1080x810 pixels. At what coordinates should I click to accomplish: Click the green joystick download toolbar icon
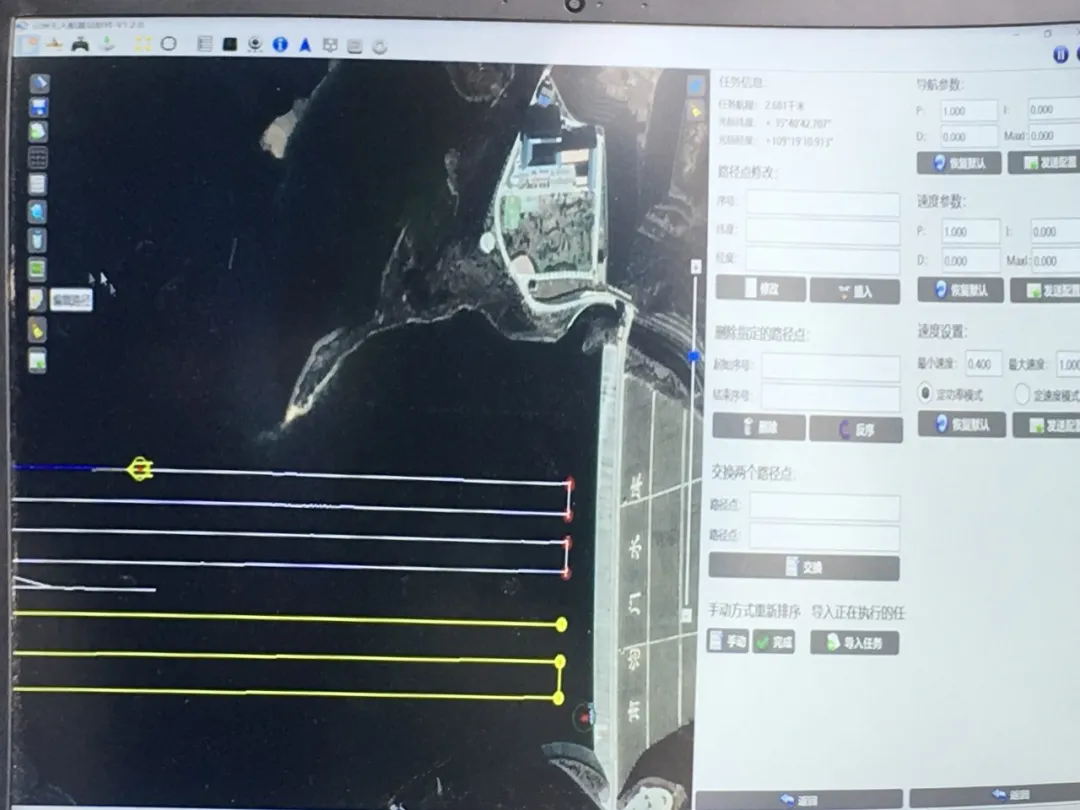107,45
